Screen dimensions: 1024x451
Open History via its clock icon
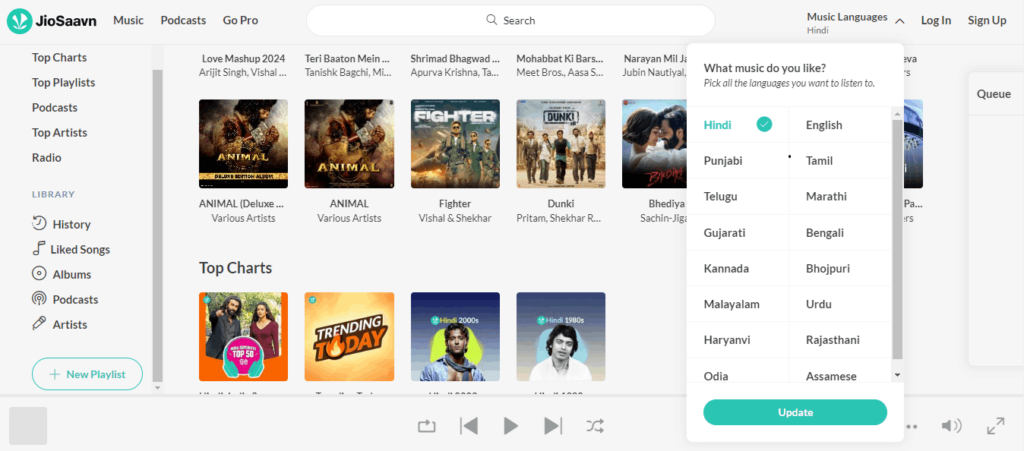(39, 223)
